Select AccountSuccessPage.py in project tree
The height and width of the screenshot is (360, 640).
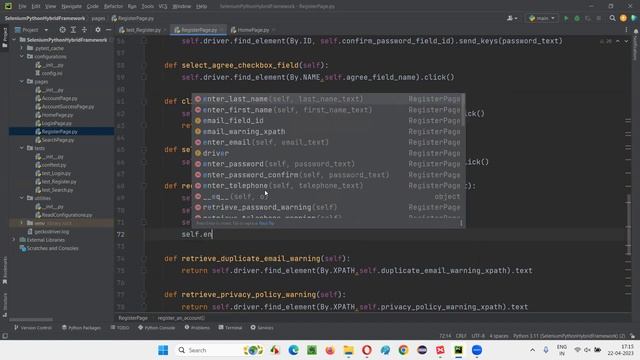click(67, 107)
